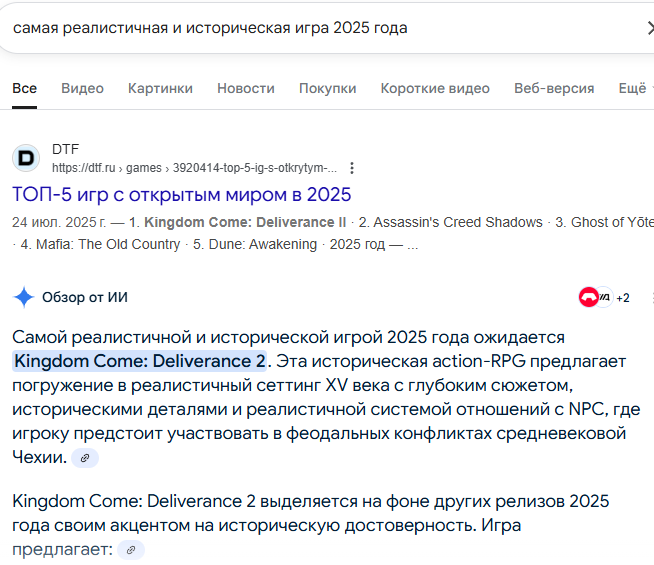Click the 24 июл. 2025 г. snippet date
This screenshot has width=654, height=565.
(x=59, y=222)
